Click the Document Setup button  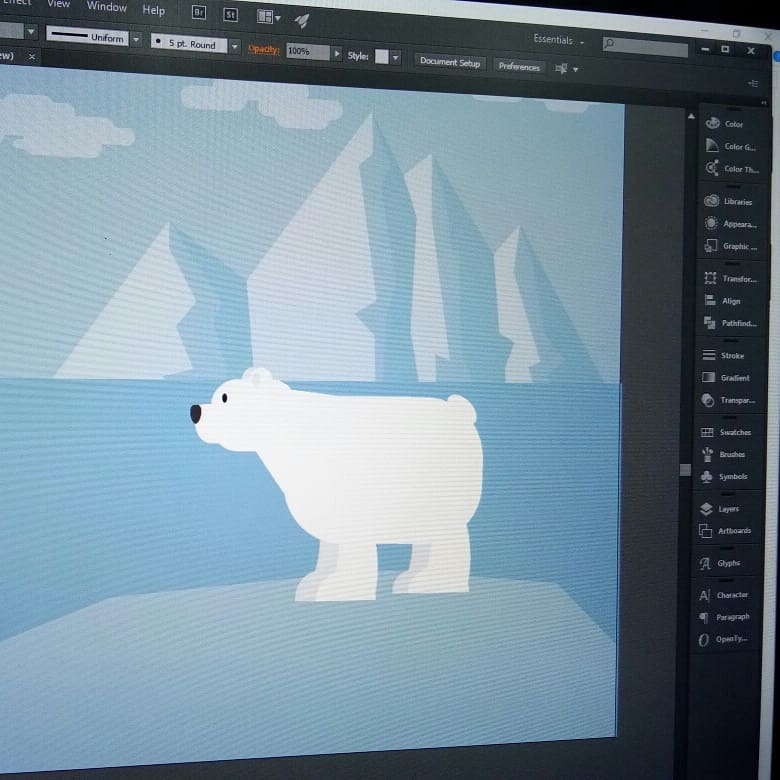tap(450, 62)
